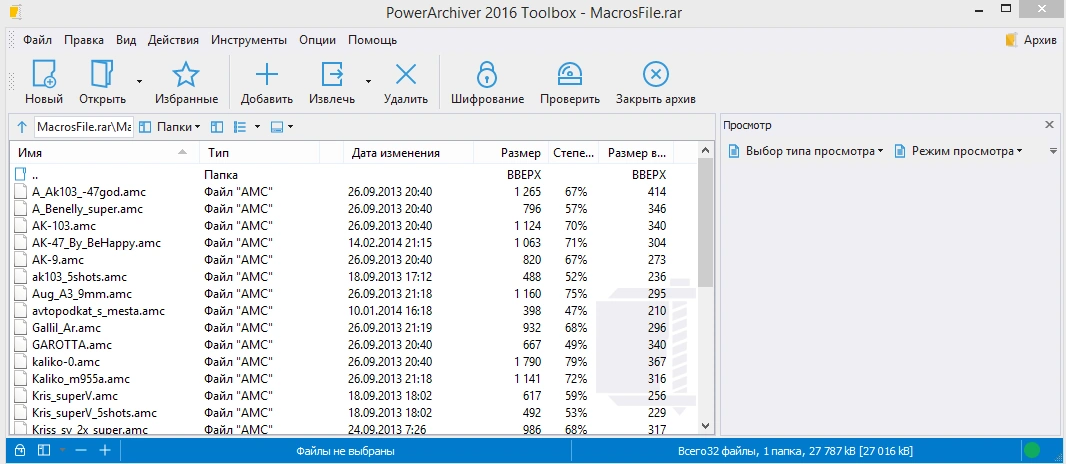Screen dimensions: 1066x464
Task: Click the minus icon in status bar
Action: [x=81, y=450]
